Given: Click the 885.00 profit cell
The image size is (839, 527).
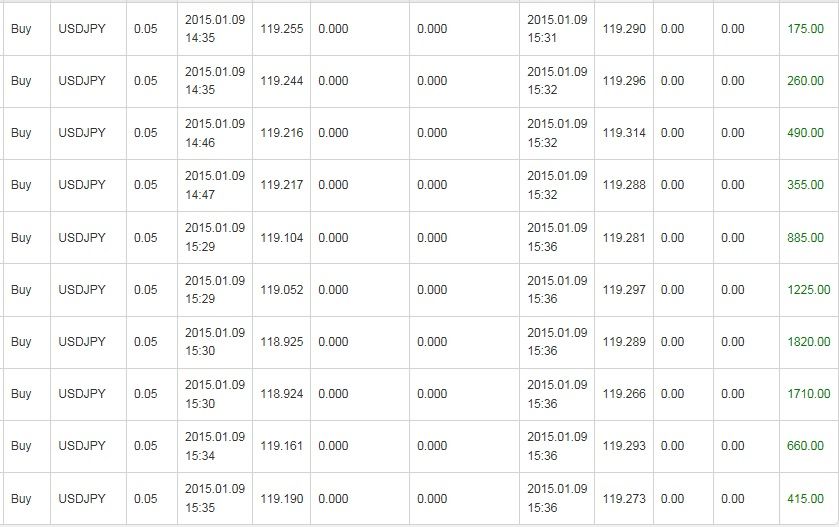Looking at the screenshot, I should [x=805, y=238].
